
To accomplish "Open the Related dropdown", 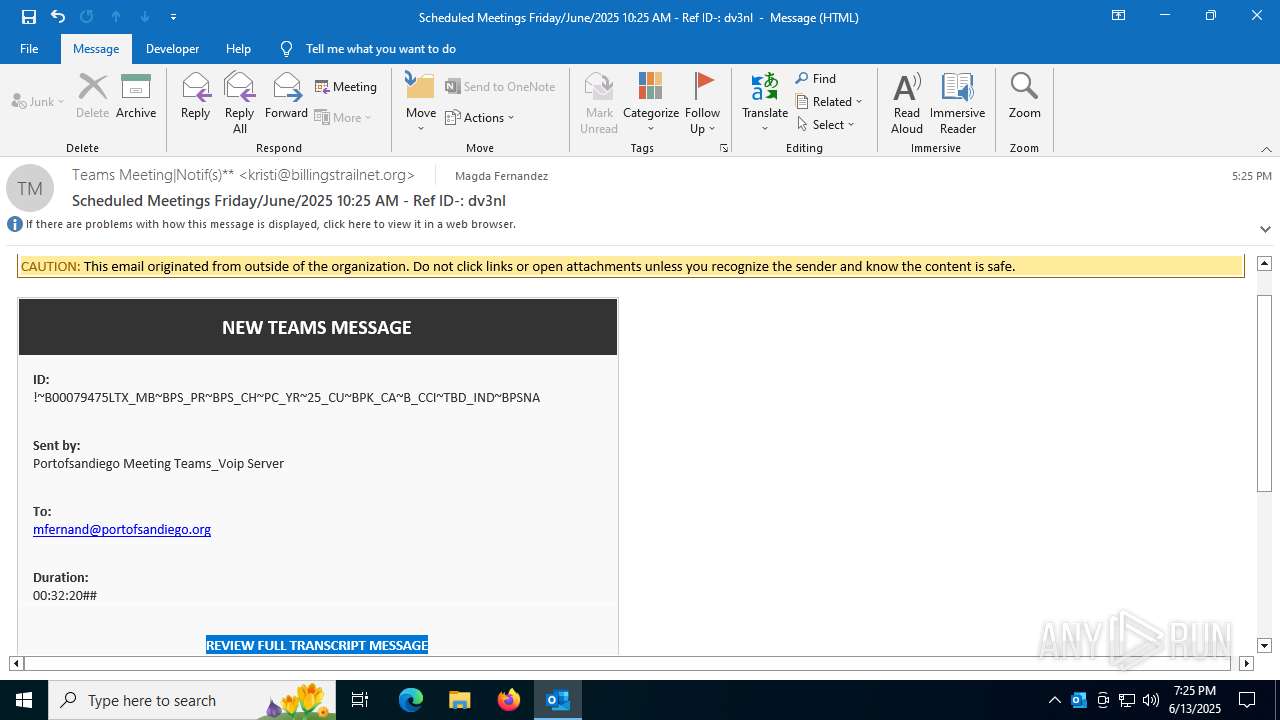I will point(829,101).
